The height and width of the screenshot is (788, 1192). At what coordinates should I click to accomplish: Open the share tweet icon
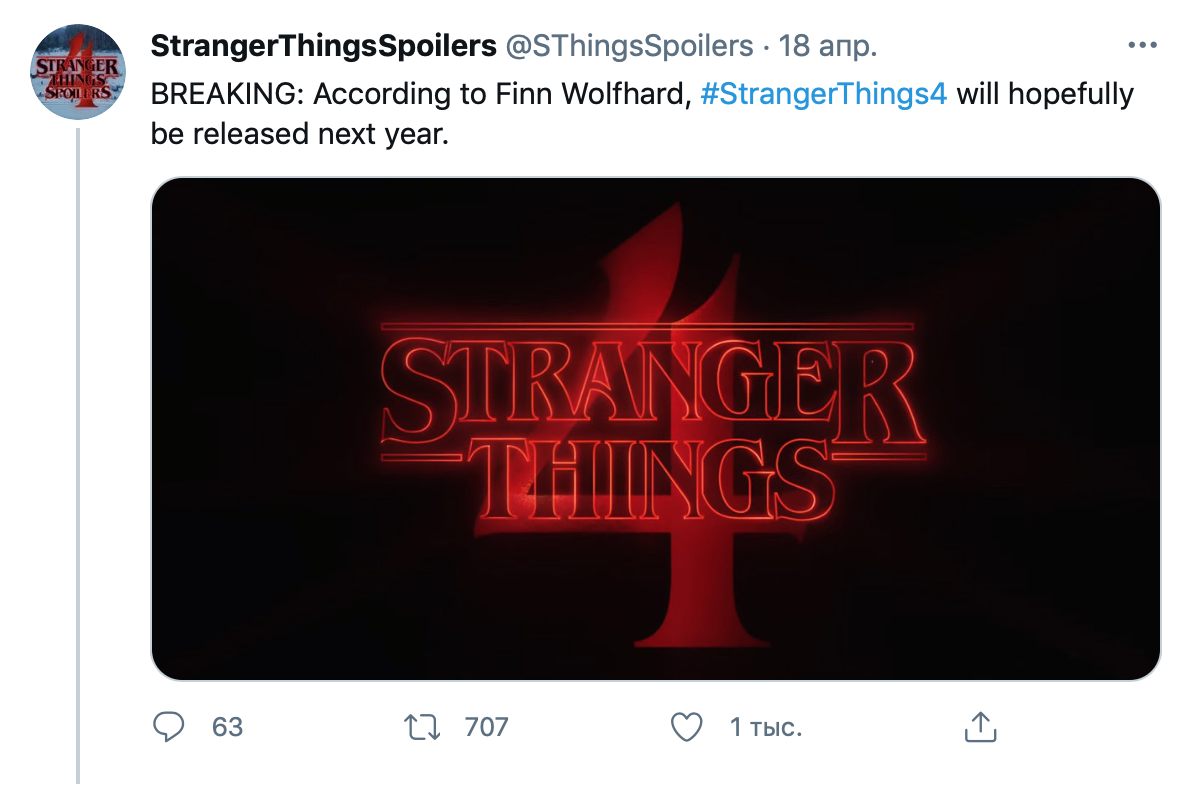pos(981,726)
